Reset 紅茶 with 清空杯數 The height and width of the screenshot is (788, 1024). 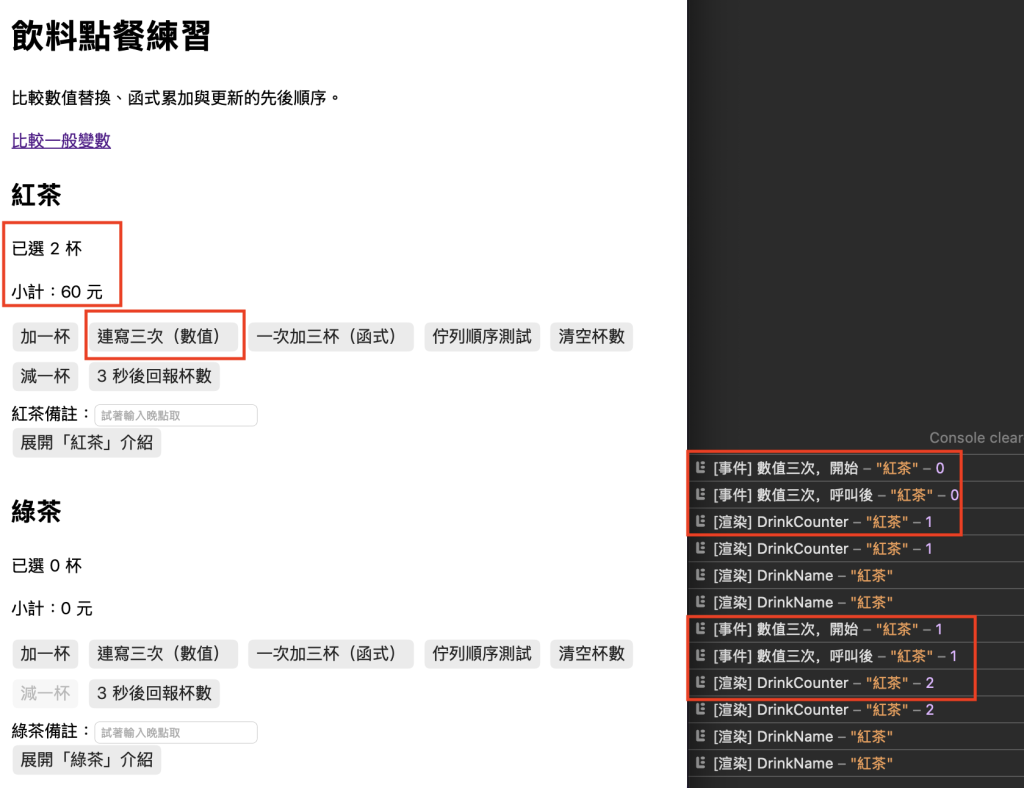[x=592, y=337]
